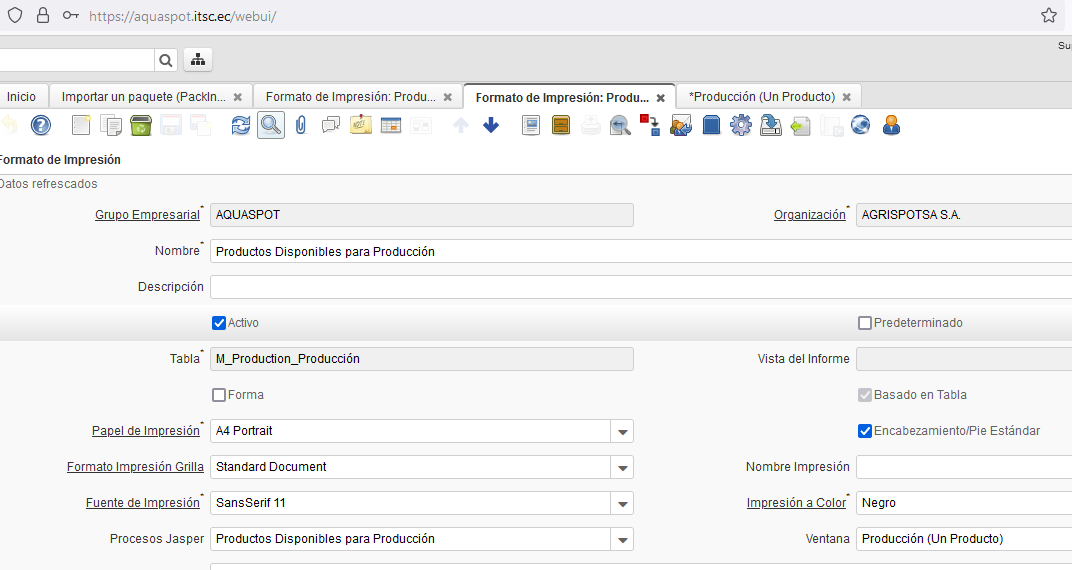1072x570 pixels.
Task: Create a new record with the New icon
Action: pos(81,125)
